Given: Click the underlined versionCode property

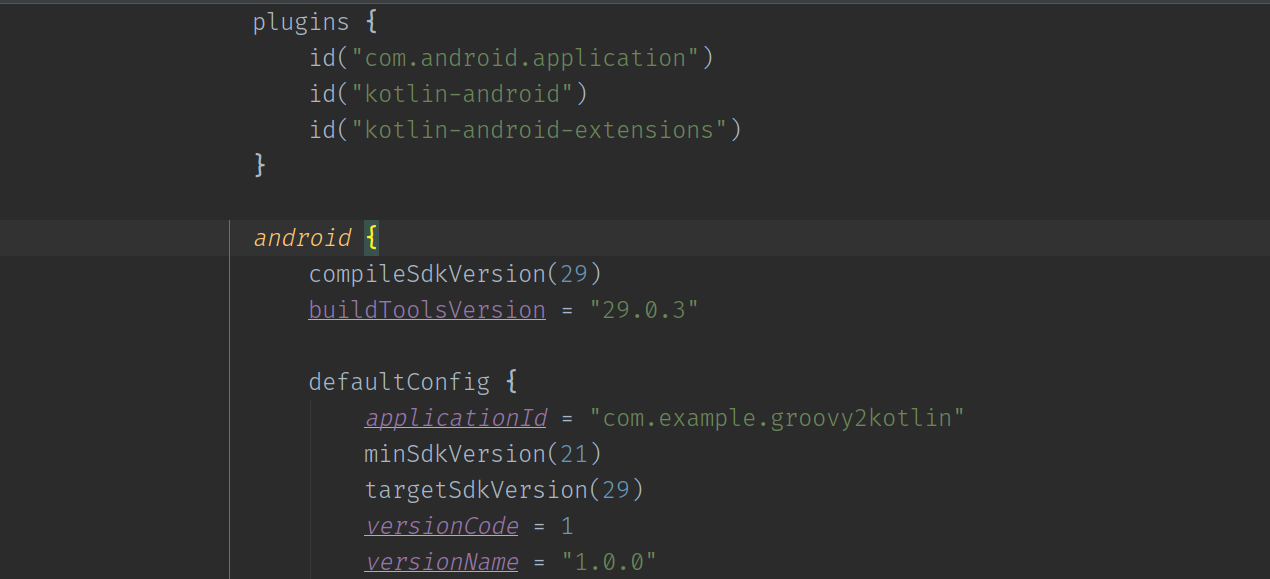Looking at the screenshot, I should pos(441,525).
